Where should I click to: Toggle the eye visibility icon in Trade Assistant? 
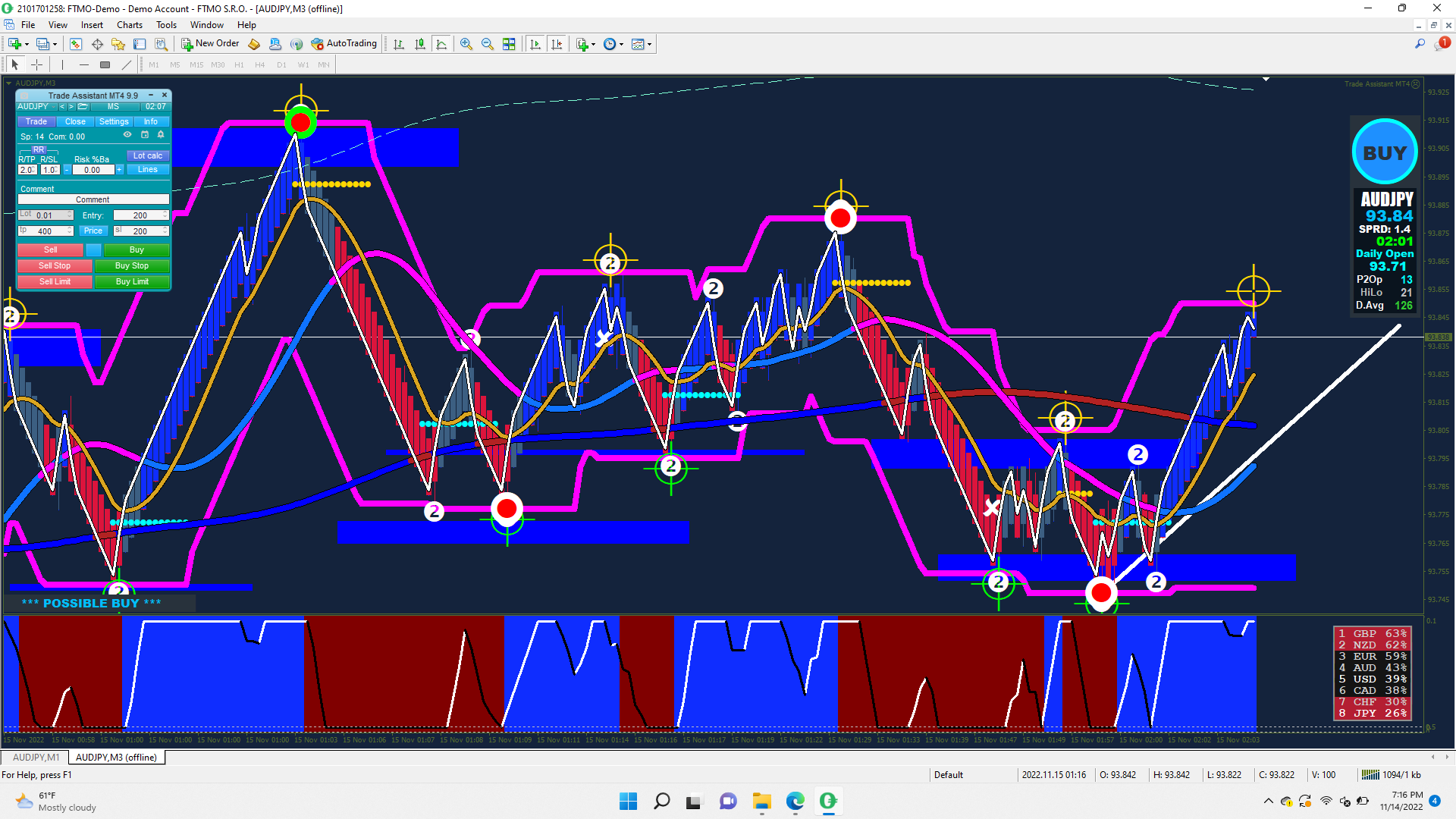pyautogui.click(x=127, y=135)
